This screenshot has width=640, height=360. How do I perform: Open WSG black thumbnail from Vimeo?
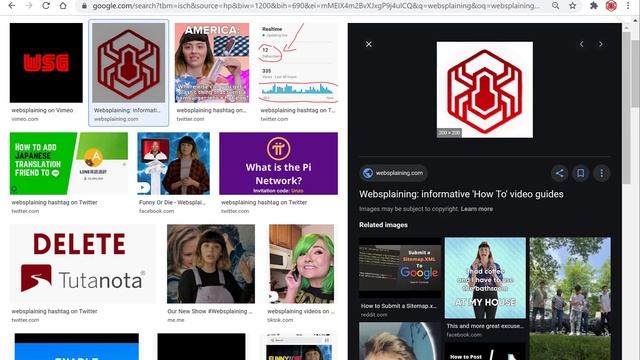coord(46,63)
